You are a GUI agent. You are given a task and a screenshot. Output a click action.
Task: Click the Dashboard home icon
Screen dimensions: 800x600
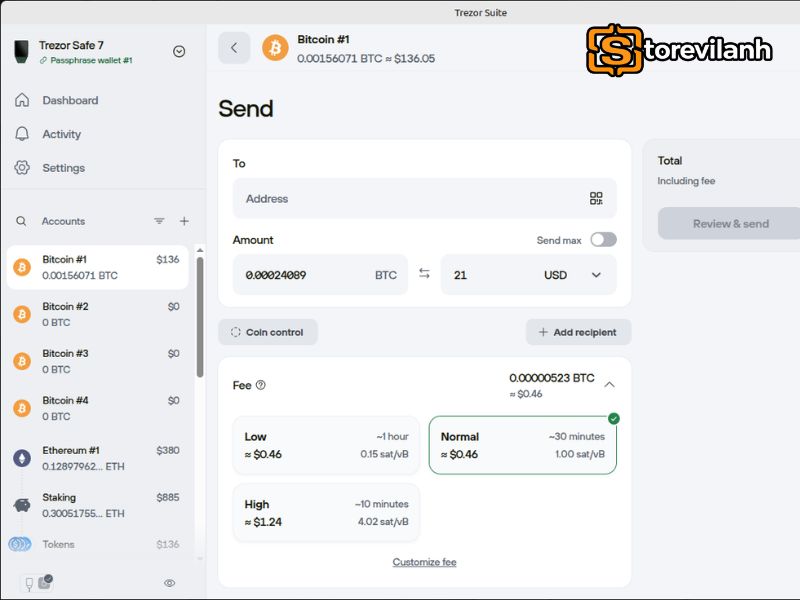click(22, 100)
